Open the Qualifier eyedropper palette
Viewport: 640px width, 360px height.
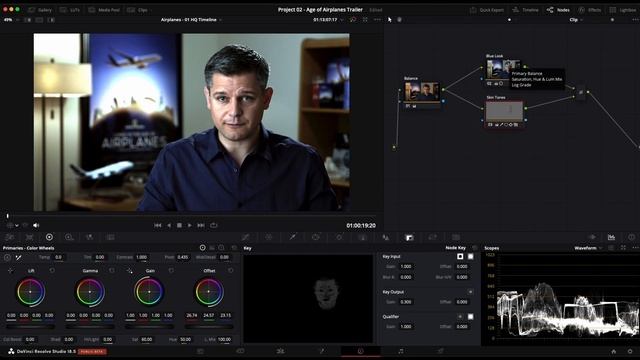(x=292, y=237)
